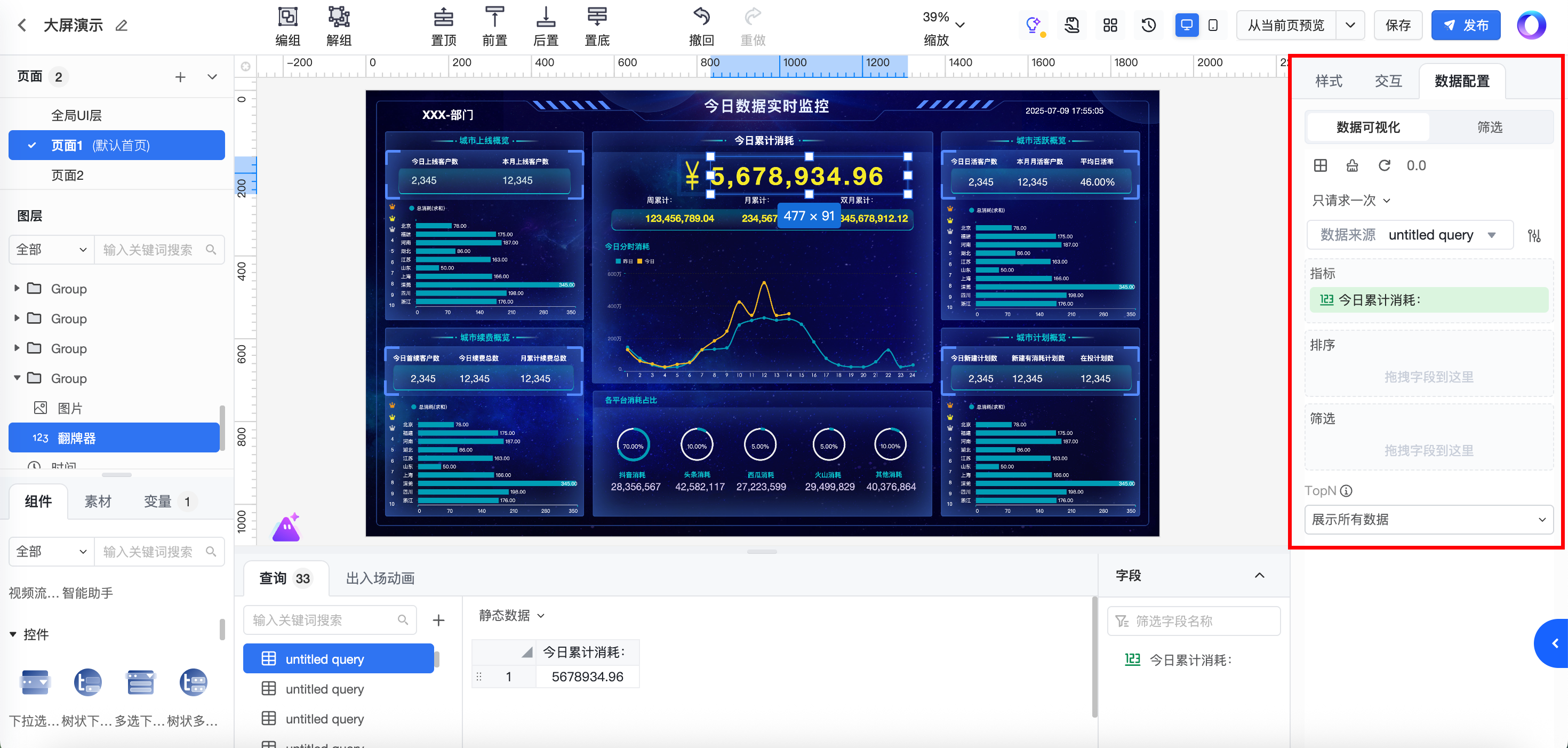Switch to mobile device view toggle
This screenshot has width=1568, height=748.
point(1213,26)
